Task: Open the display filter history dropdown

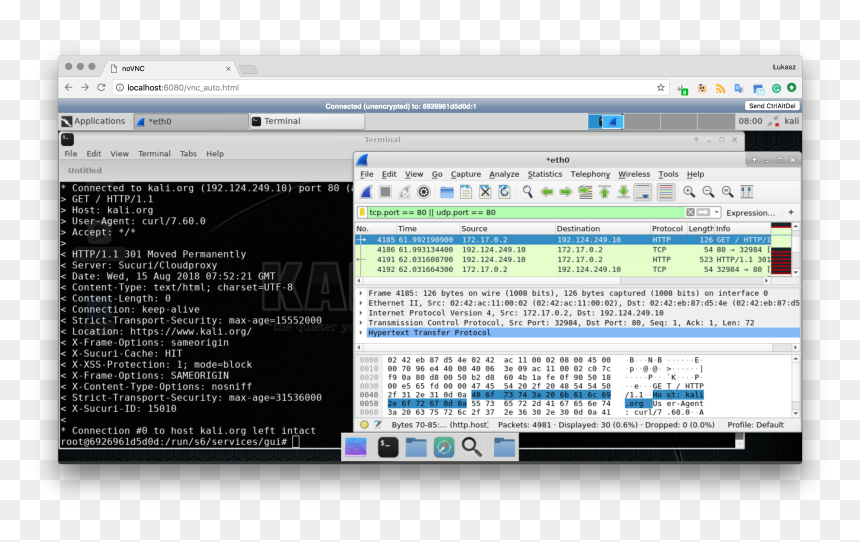Action: [716, 212]
